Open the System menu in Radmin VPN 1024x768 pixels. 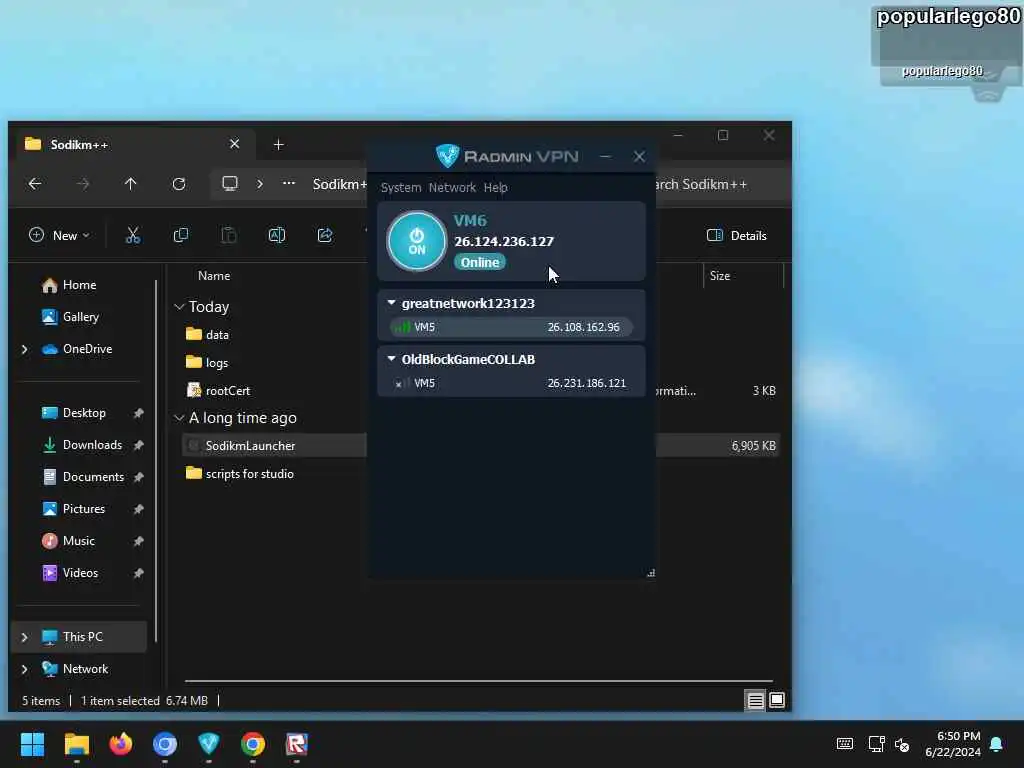[x=400, y=187]
